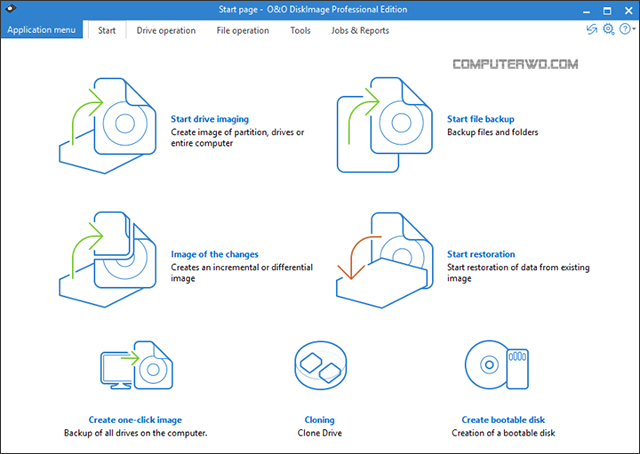The image size is (640, 454).
Task: Open the Jobs & Reports tab
Action: (360, 30)
